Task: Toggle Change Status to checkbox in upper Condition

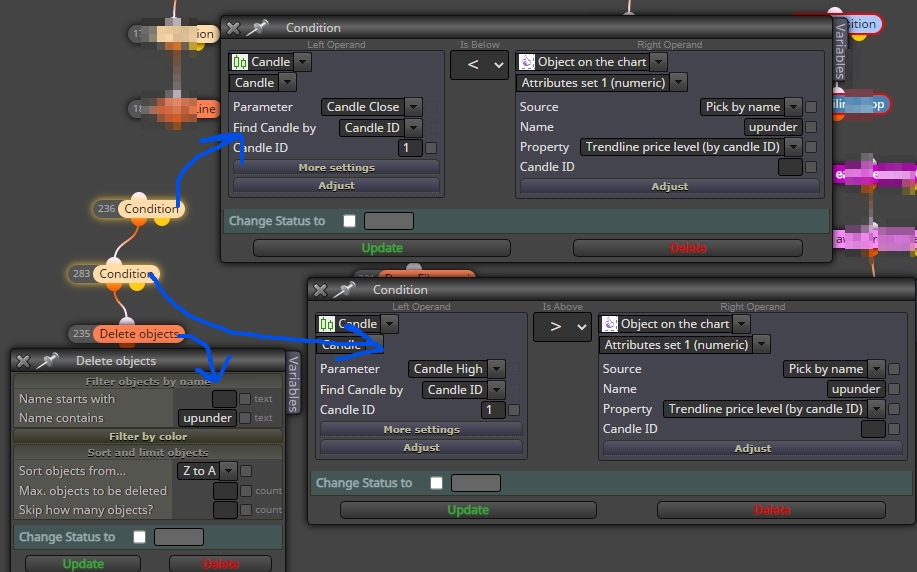Action: tap(349, 221)
